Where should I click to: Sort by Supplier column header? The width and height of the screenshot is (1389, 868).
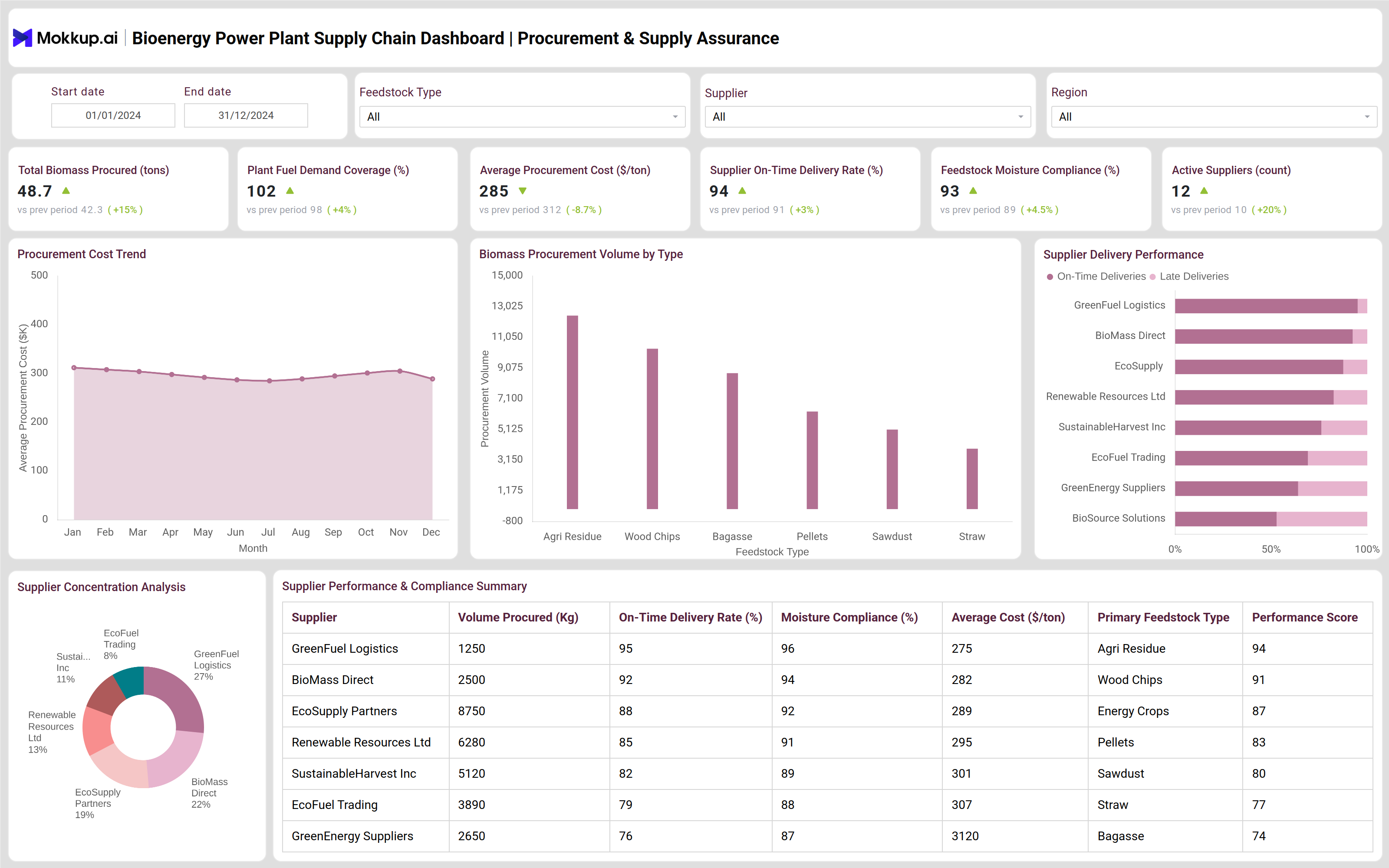click(x=314, y=617)
